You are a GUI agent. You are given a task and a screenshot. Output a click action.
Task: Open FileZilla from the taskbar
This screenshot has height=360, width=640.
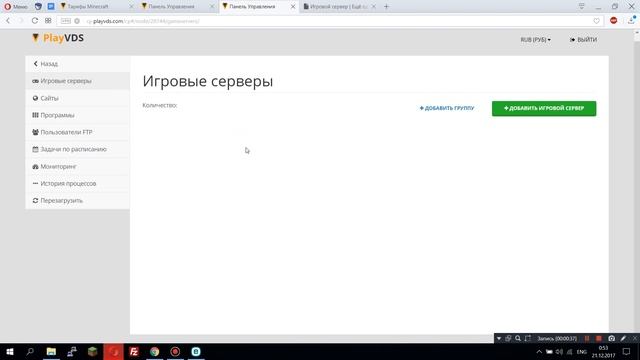point(134,351)
